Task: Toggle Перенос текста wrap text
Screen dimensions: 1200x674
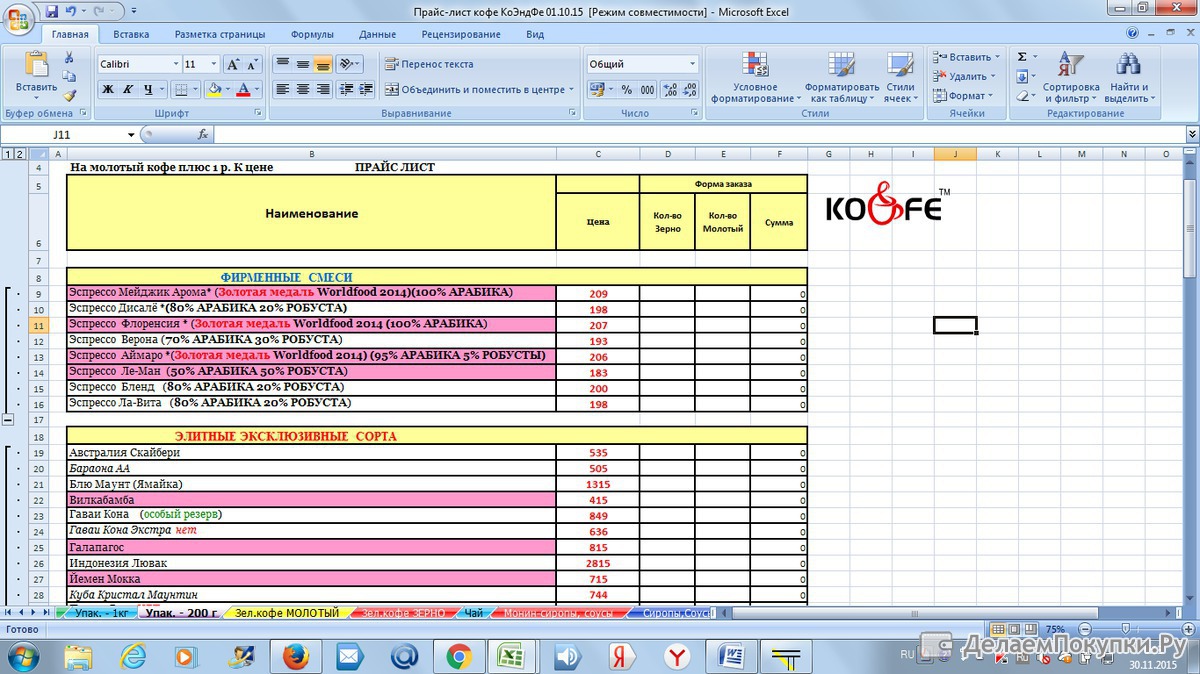Action: coord(430,64)
